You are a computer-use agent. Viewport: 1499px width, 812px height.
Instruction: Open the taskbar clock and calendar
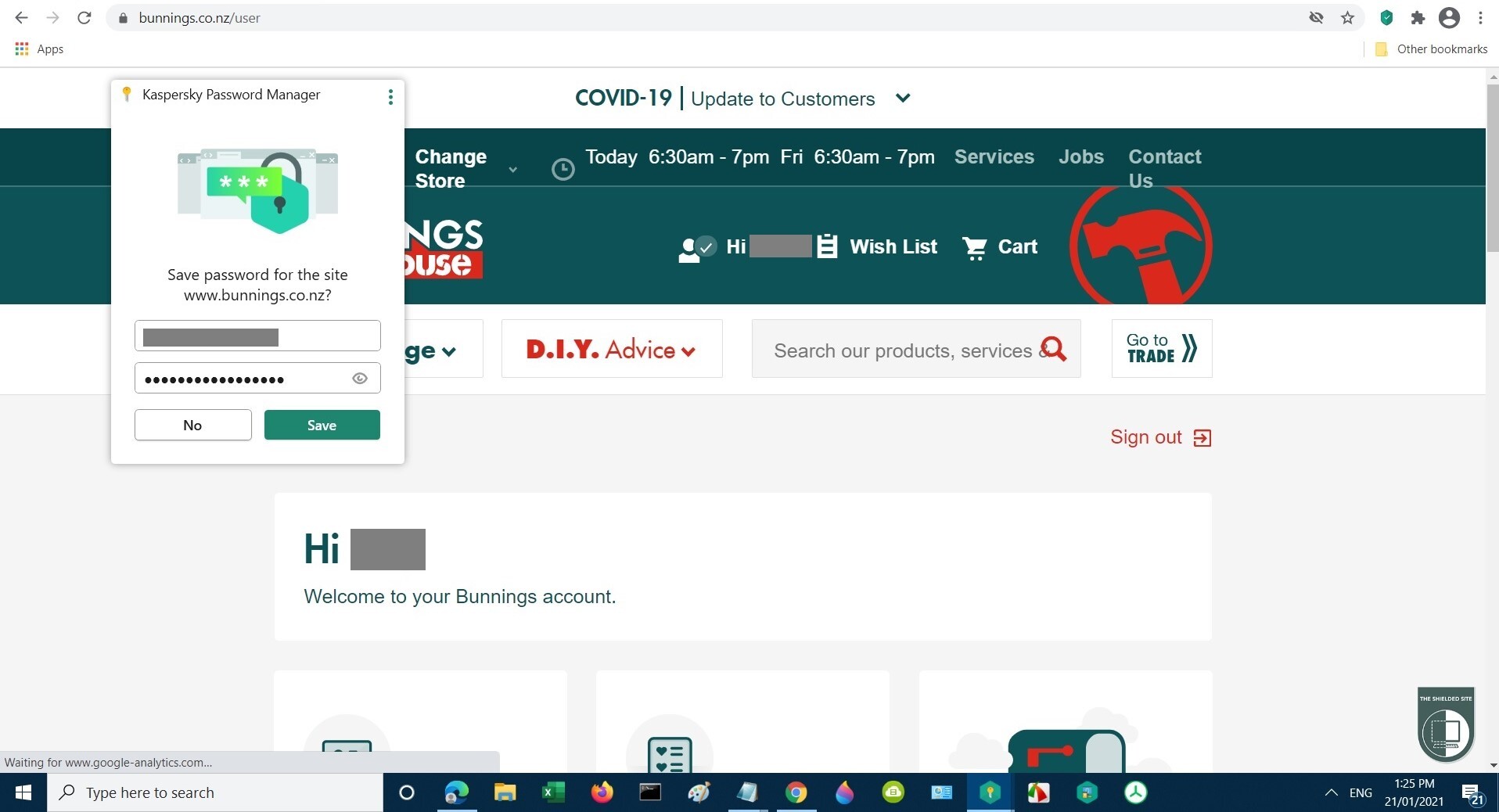[1414, 792]
